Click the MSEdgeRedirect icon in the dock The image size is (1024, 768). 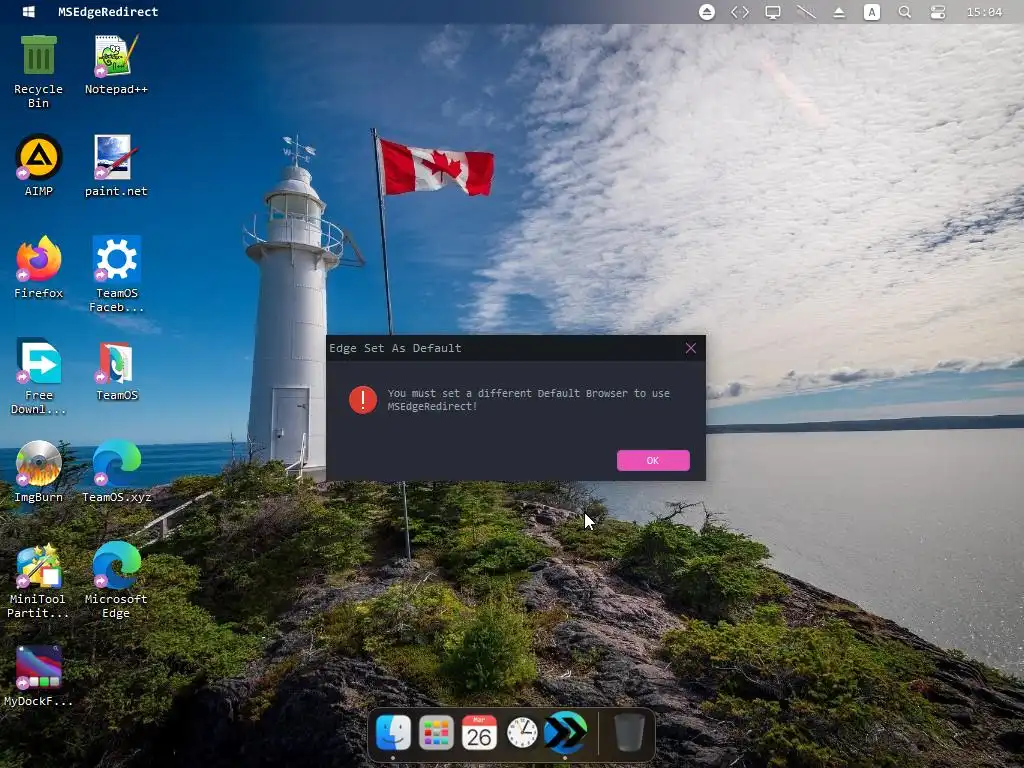pos(566,732)
